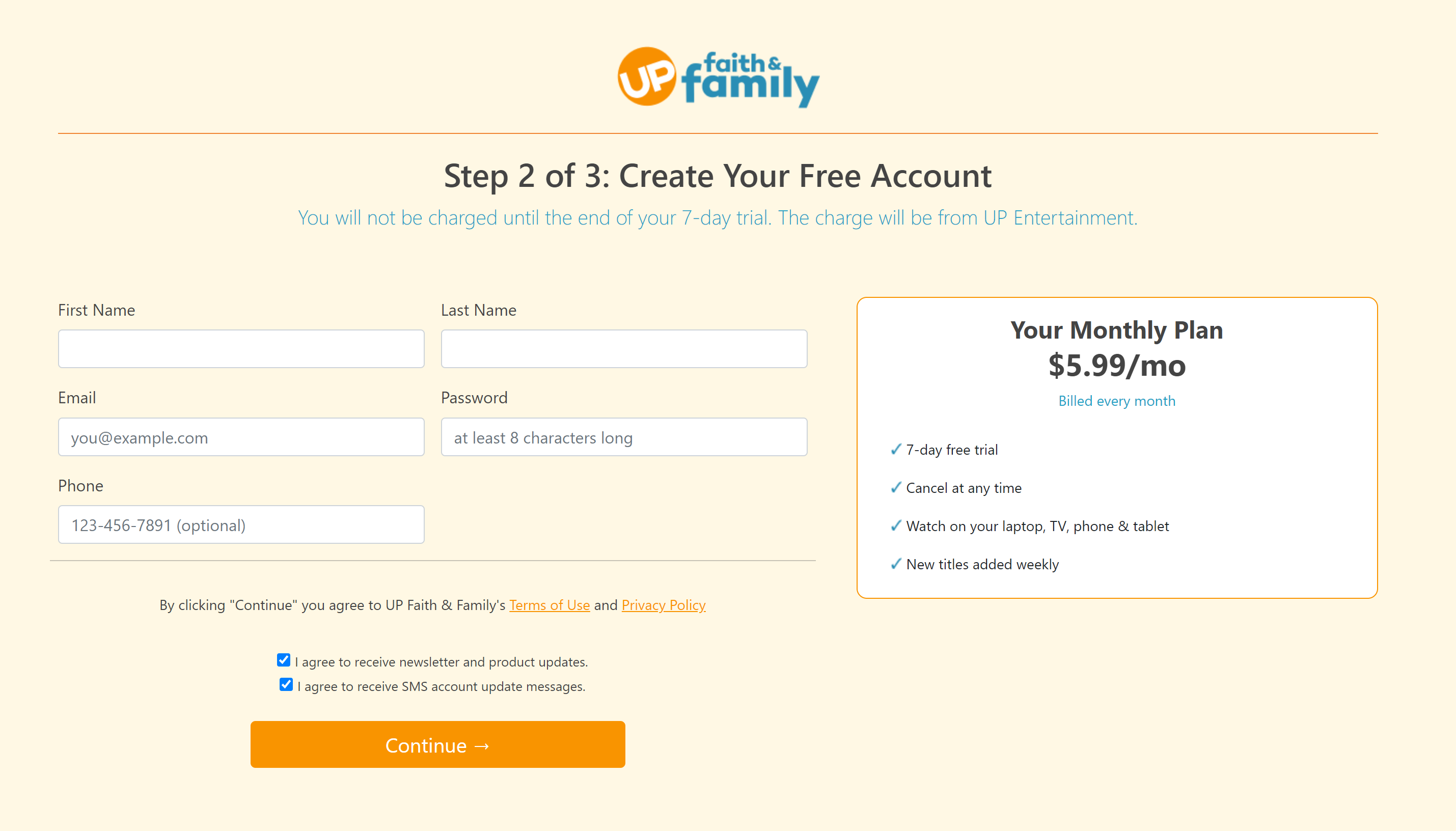Focus the First Name input field

241,348
